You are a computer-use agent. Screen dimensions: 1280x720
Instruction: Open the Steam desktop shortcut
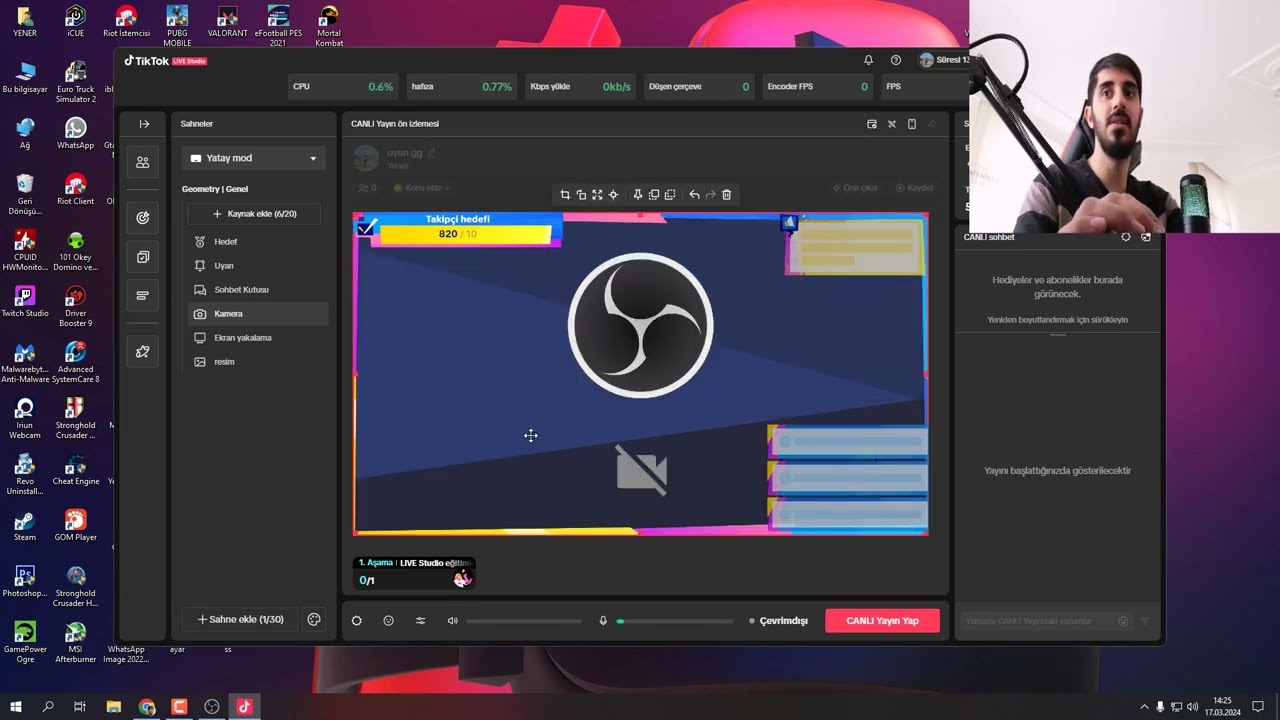[x=25, y=526]
